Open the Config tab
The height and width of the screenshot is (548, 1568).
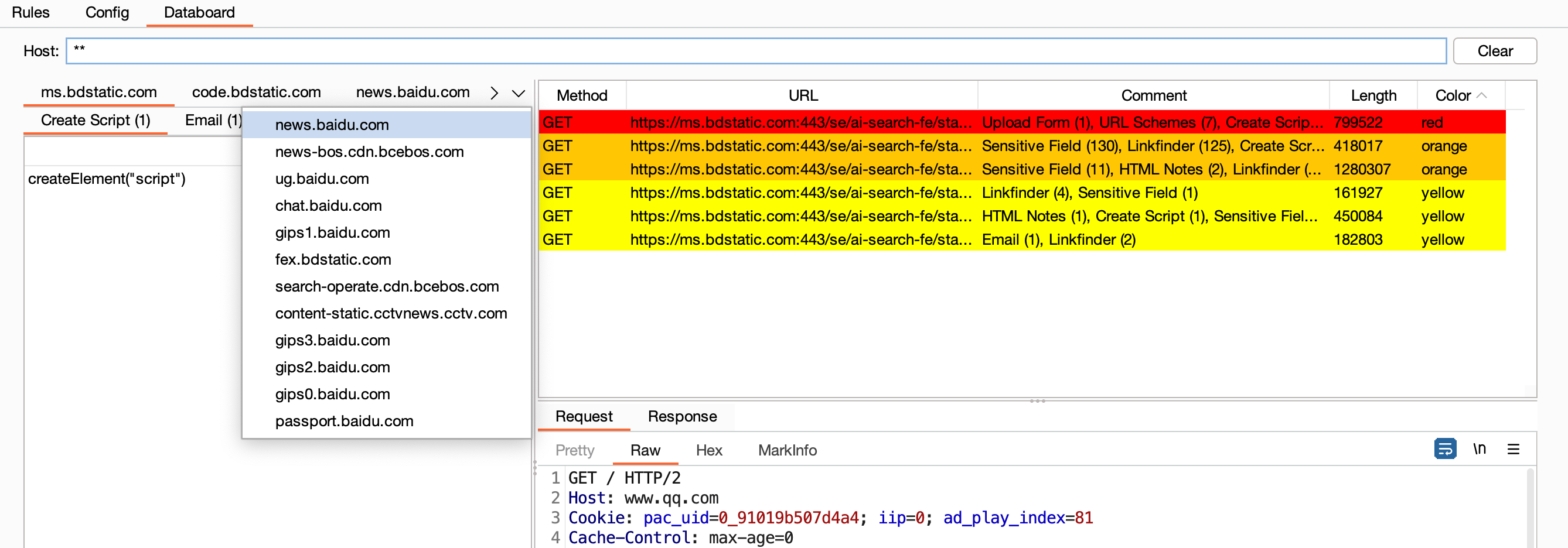[107, 12]
